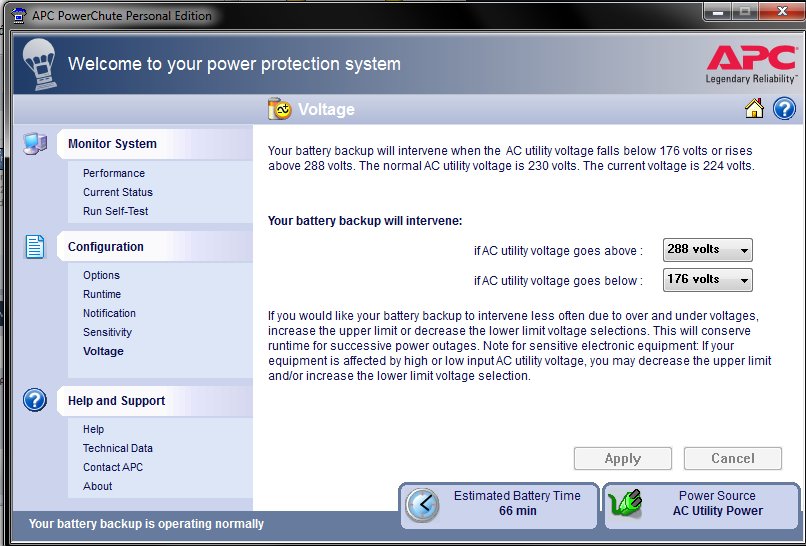Open the Contact APC page
This screenshot has height=546, width=806.
(113, 467)
